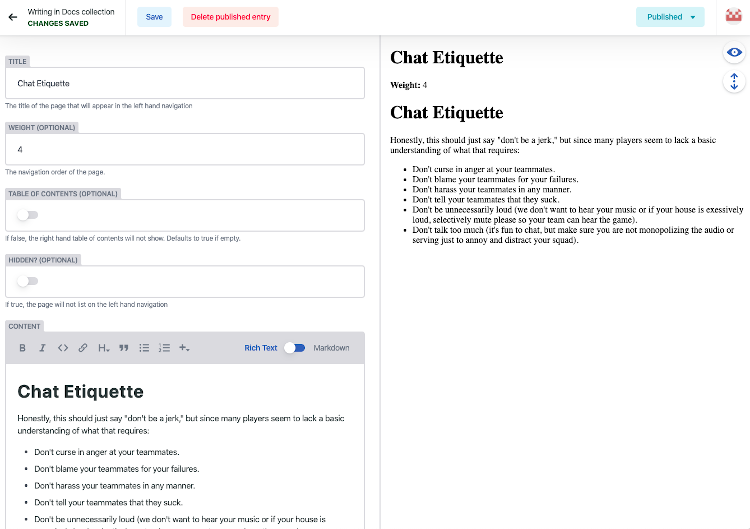Open the Published status dropdown

670,17
